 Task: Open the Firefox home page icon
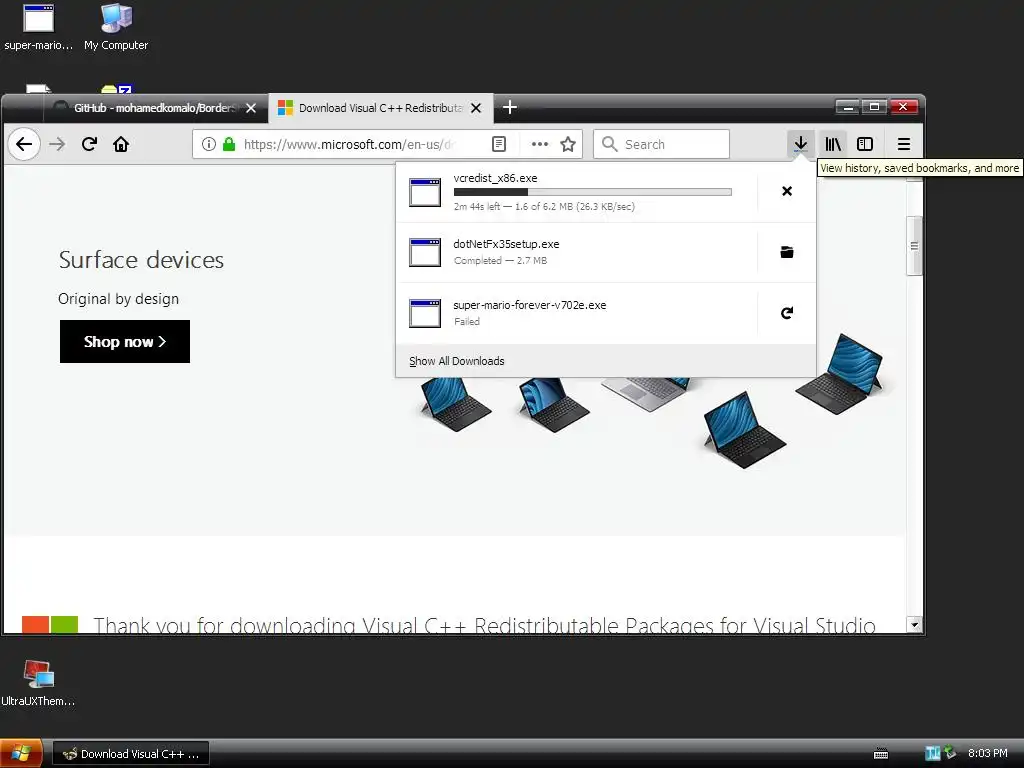(x=121, y=144)
